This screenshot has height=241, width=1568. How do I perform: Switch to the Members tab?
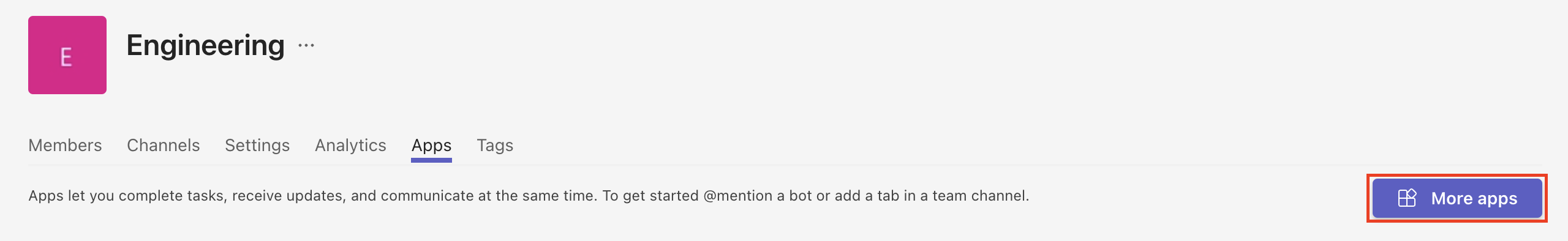65,145
